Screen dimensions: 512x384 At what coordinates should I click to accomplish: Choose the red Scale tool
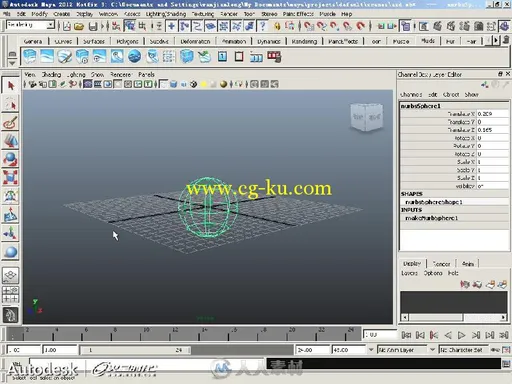(10, 178)
